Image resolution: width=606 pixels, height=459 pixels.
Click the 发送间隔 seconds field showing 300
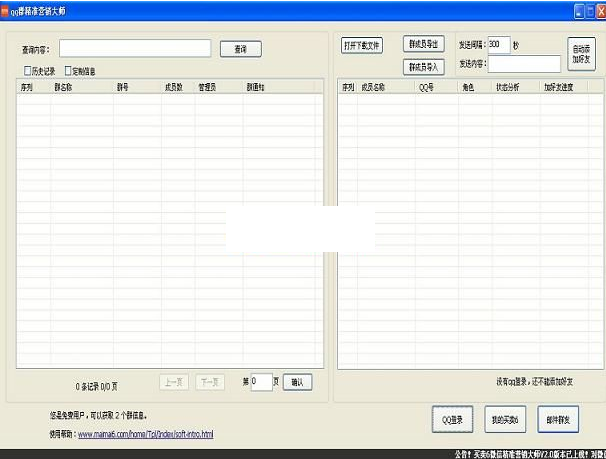click(498, 45)
